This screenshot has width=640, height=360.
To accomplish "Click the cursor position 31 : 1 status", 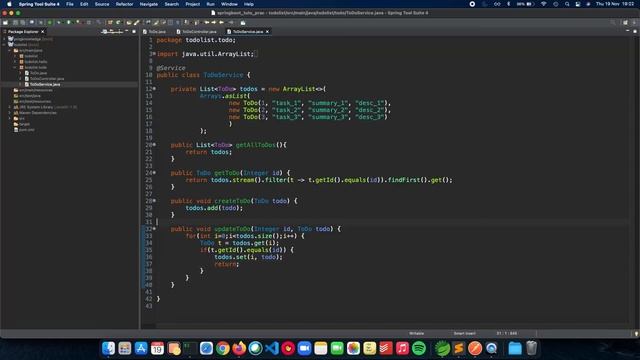I will (x=507, y=333).
